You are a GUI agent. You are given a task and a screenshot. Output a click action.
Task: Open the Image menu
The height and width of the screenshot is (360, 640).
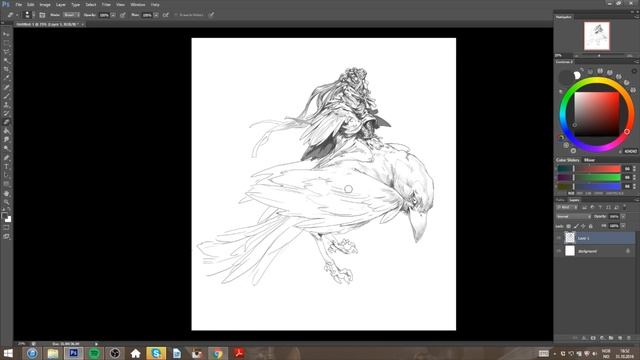click(x=45, y=4)
